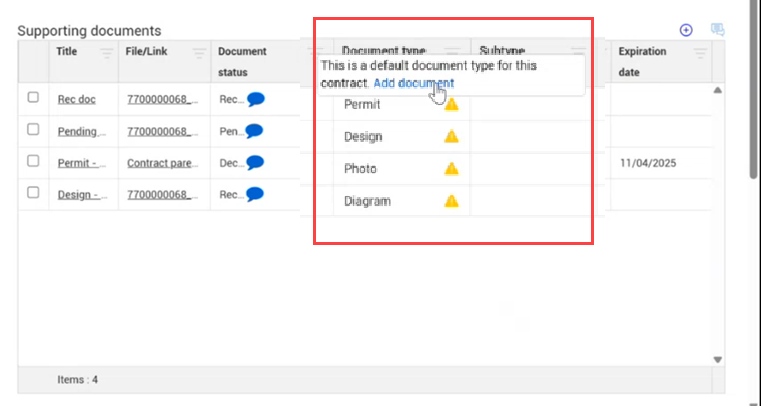
Task: Open comment bubble in Rec doc row
Action: point(256,99)
